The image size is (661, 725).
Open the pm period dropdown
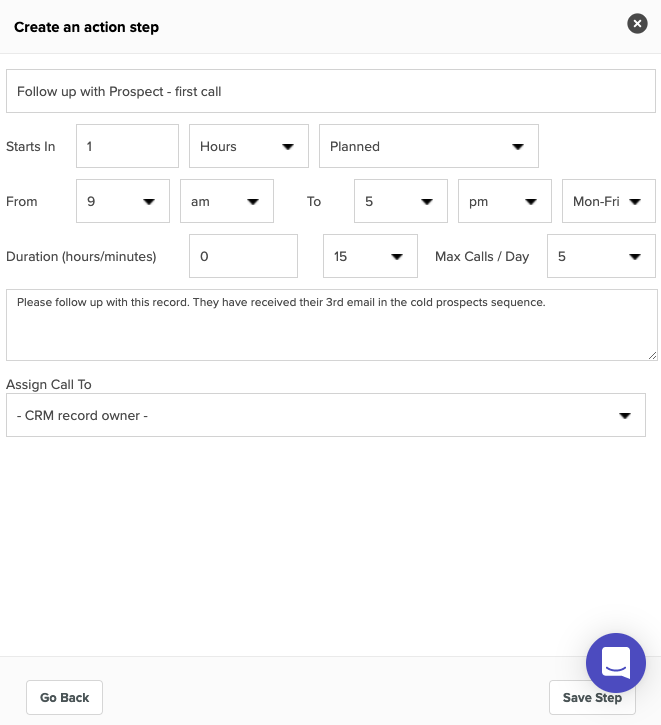pos(505,201)
